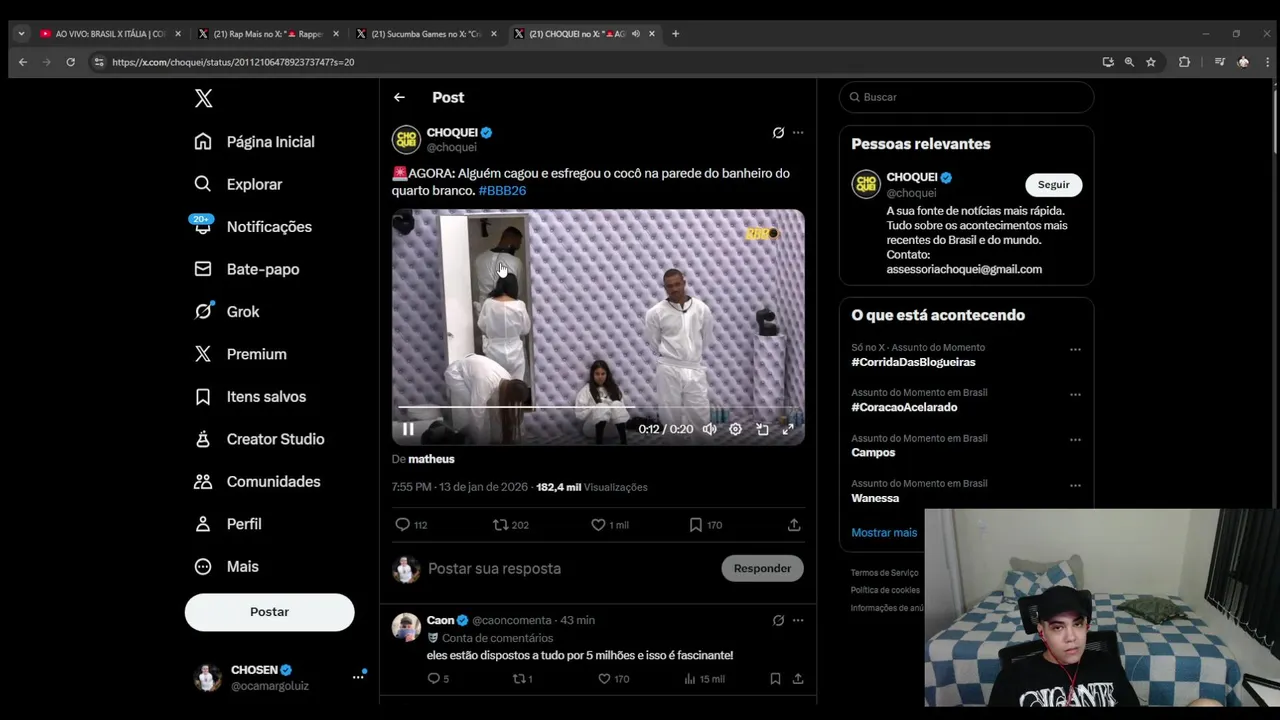Open the #BBB26 hashtag link
Image resolution: width=1280 pixels, height=720 pixels.
coord(502,190)
